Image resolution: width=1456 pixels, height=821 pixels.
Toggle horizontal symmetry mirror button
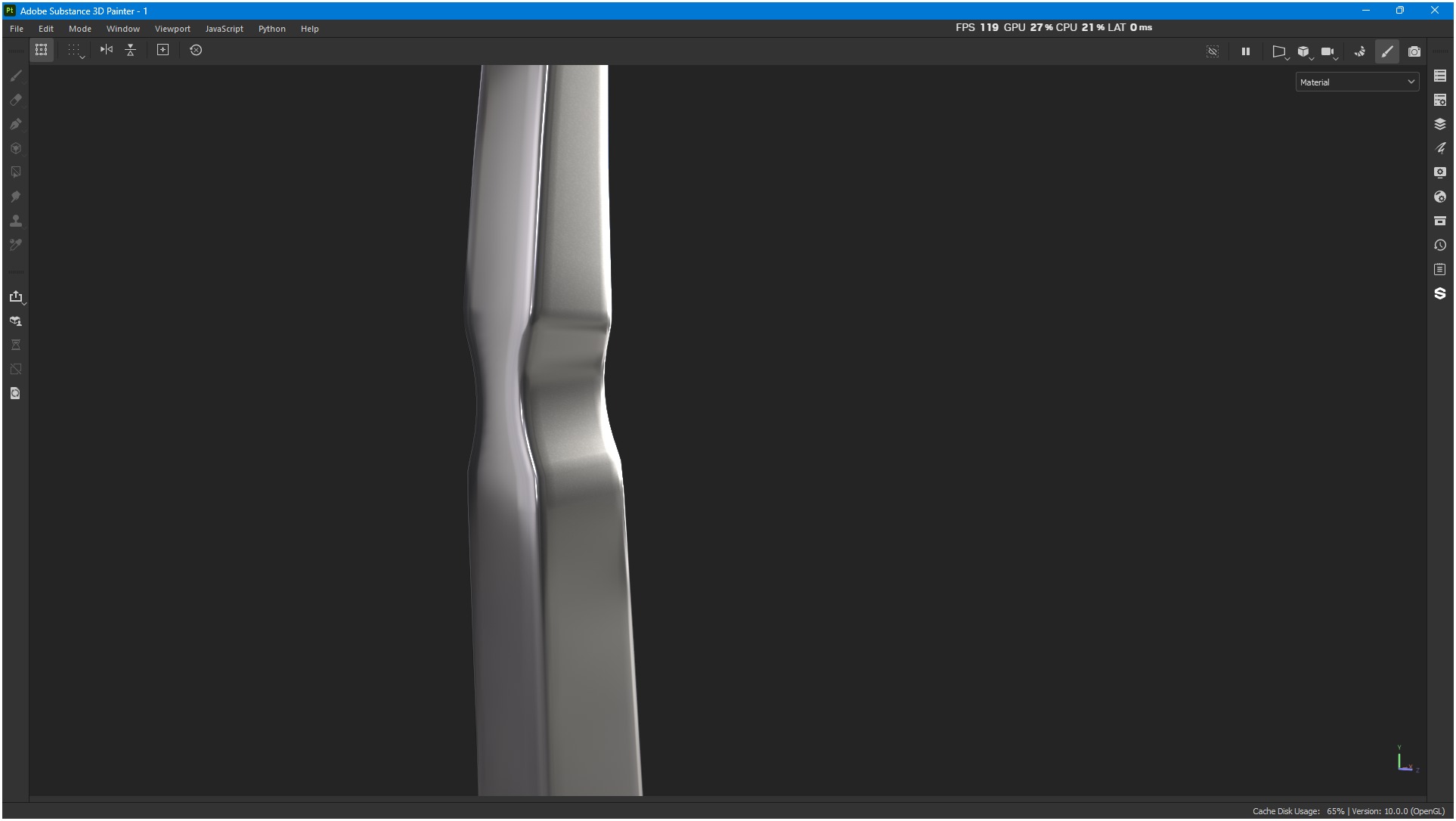pos(107,50)
